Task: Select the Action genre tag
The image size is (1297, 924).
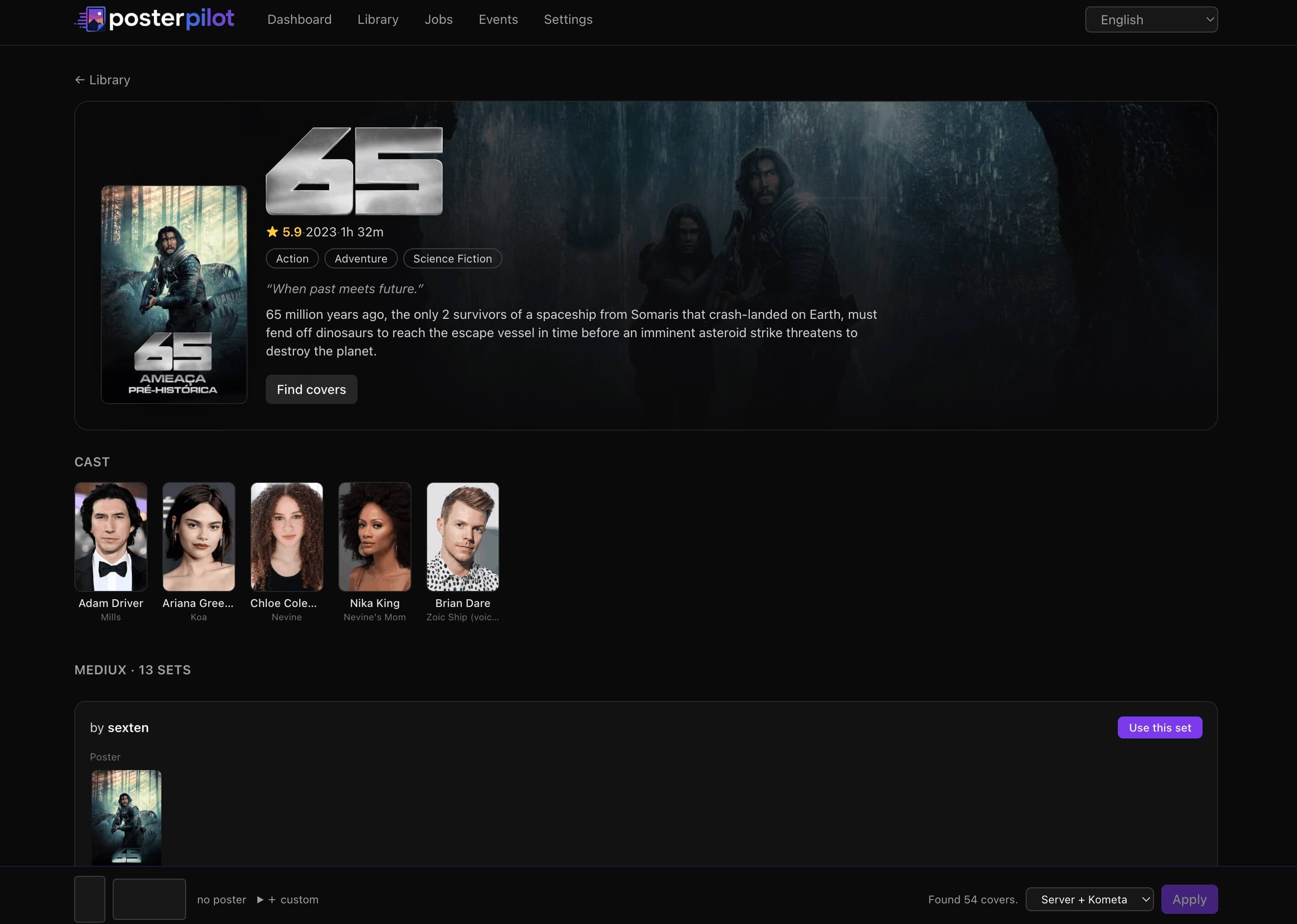Action: click(292, 258)
